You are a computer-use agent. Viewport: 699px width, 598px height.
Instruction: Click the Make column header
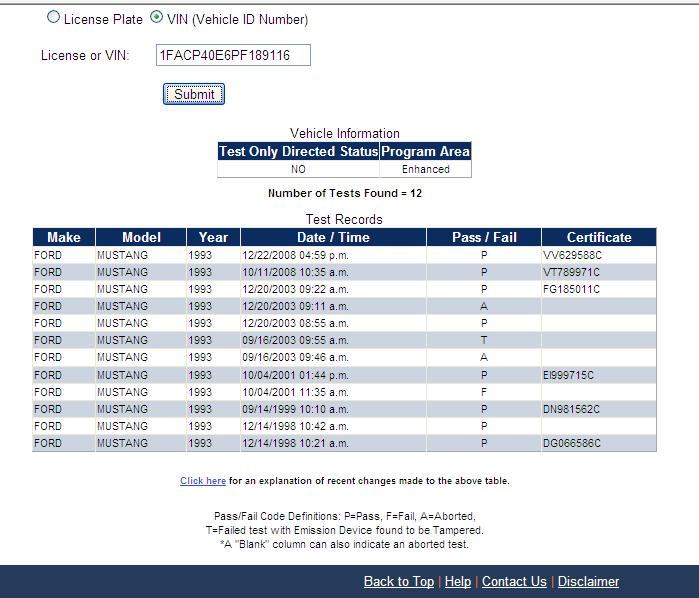coord(63,237)
